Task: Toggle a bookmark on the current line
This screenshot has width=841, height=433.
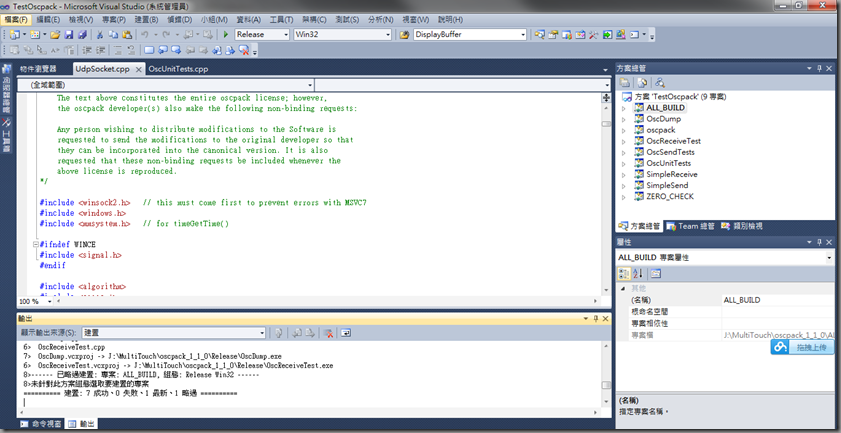Action: point(149,50)
